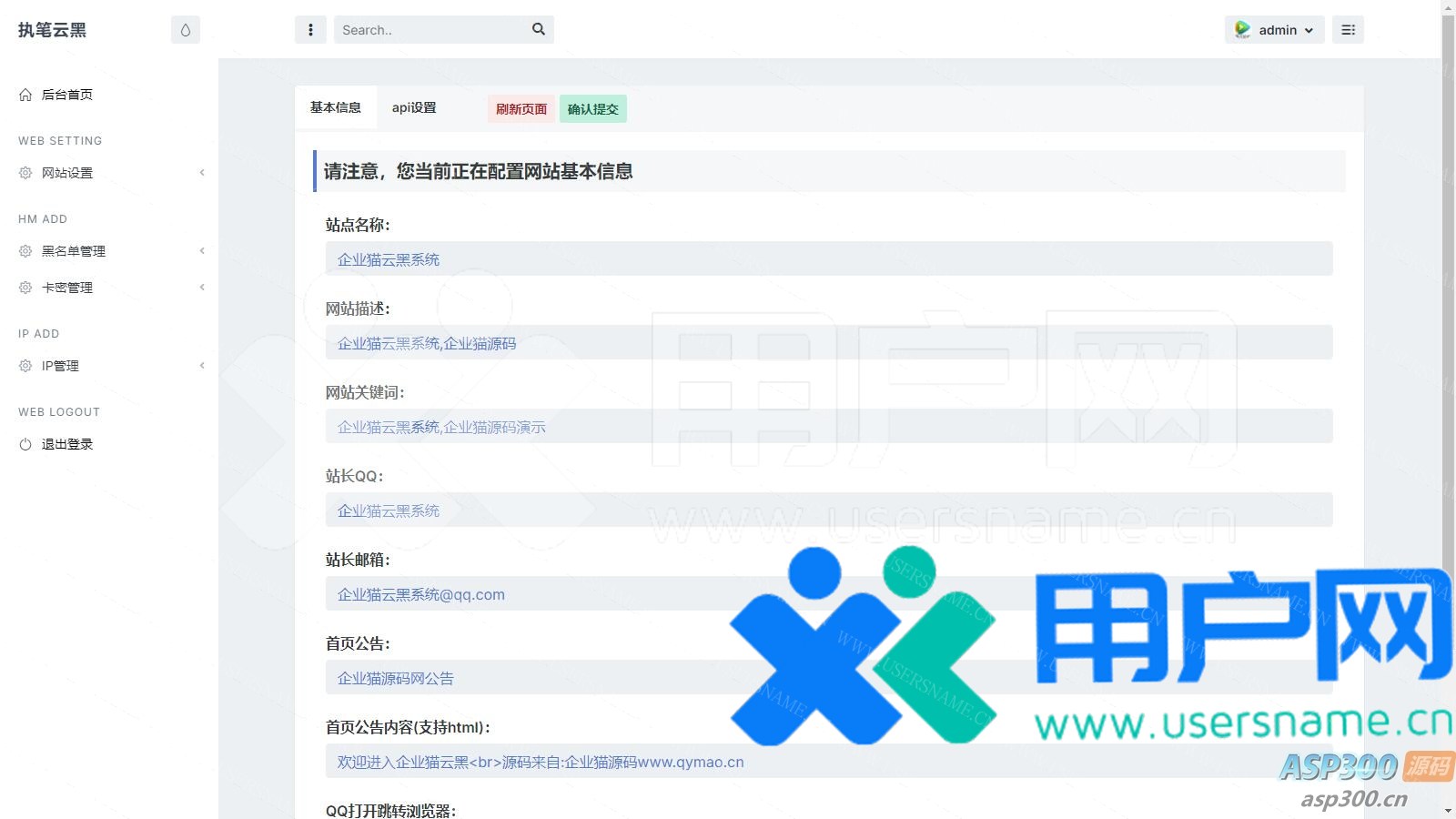Focus the 站长邮箱 text field
The height and width of the screenshot is (819, 1456).
[x=546, y=594]
